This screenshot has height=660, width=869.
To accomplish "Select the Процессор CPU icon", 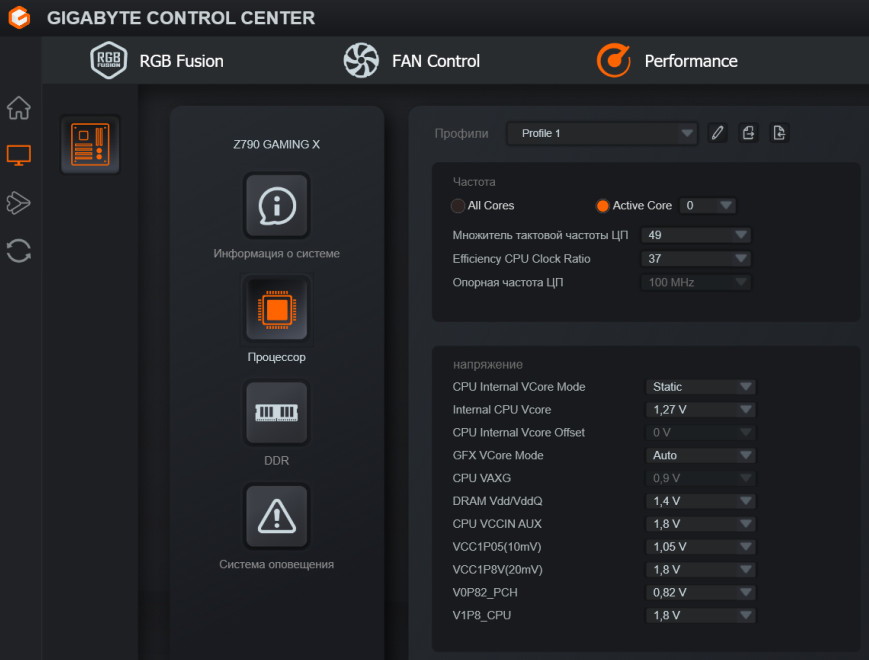I will coord(277,309).
